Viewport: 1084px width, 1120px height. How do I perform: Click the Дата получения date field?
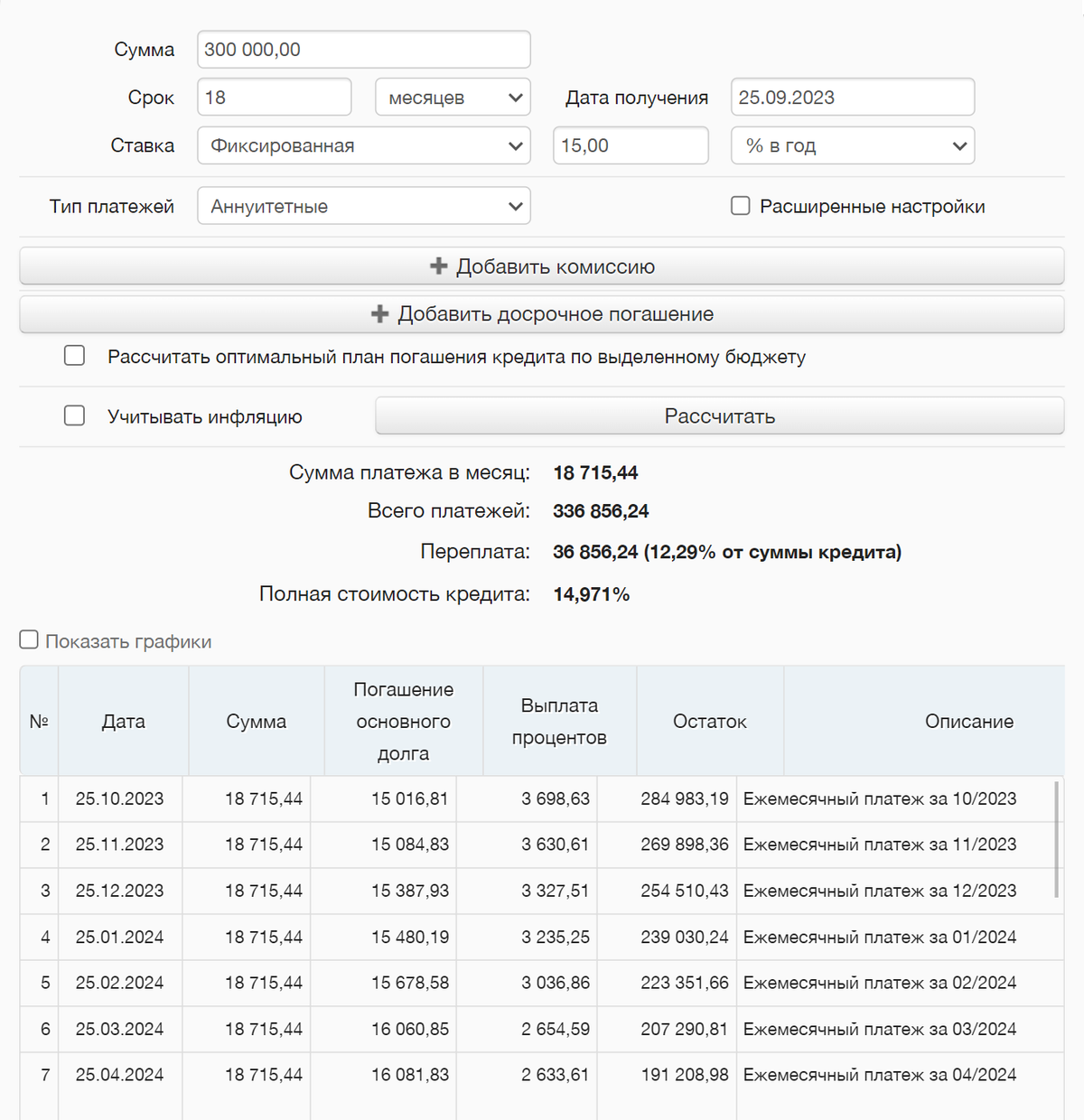point(852,98)
